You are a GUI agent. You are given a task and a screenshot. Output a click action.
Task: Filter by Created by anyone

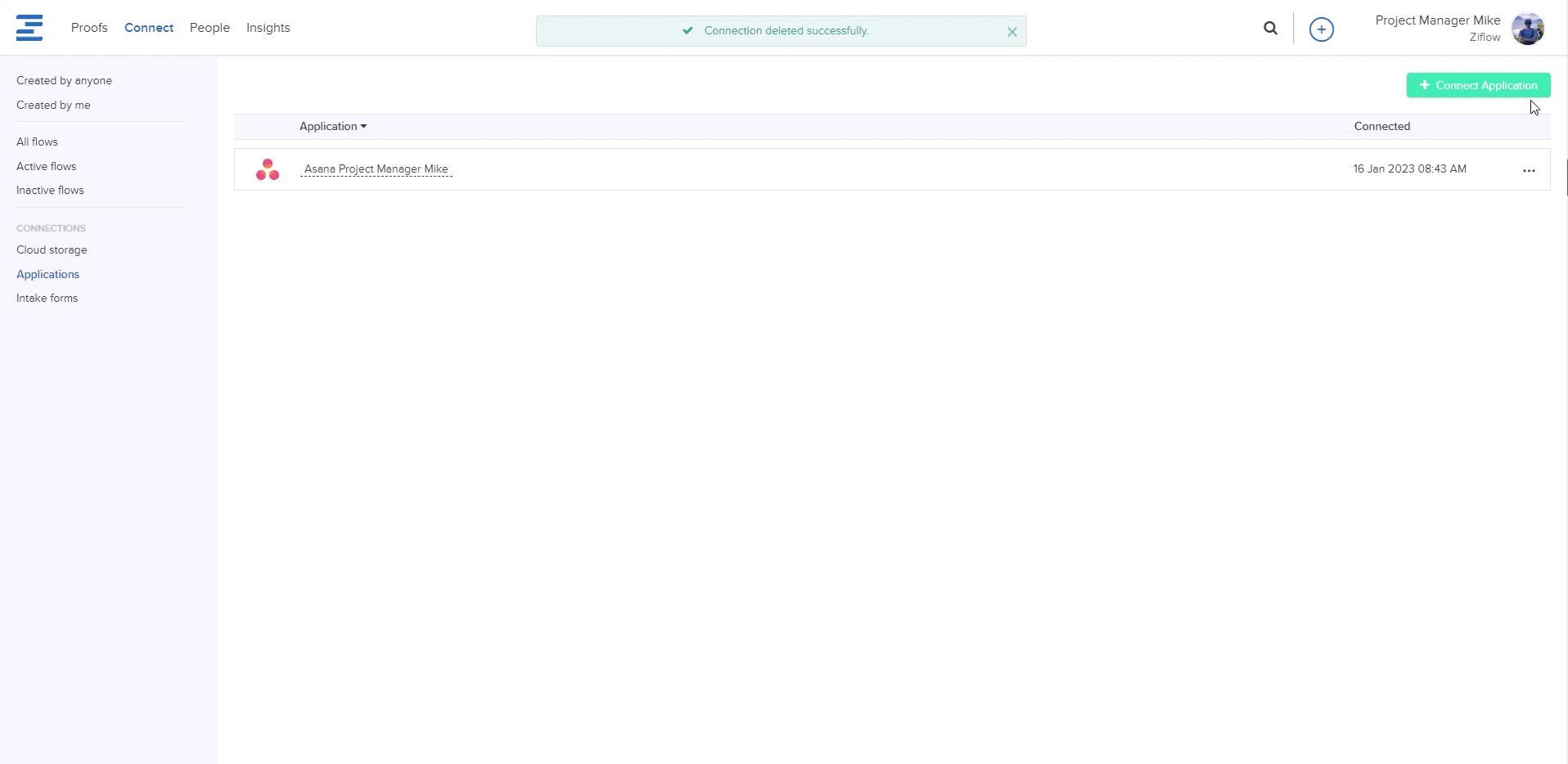(x=64, y=81)
